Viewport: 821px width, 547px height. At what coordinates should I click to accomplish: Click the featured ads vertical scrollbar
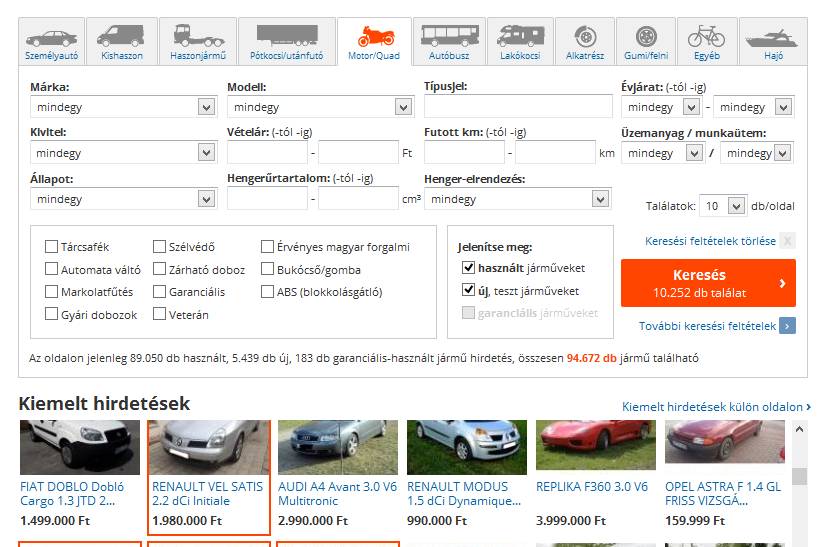[x=799, y=475]
